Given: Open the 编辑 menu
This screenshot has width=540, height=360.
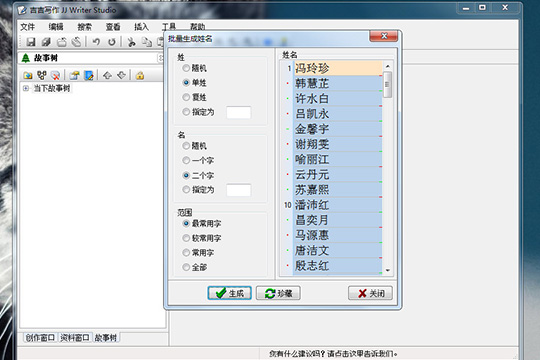Looking at the screenshot, I should (56, 27).
